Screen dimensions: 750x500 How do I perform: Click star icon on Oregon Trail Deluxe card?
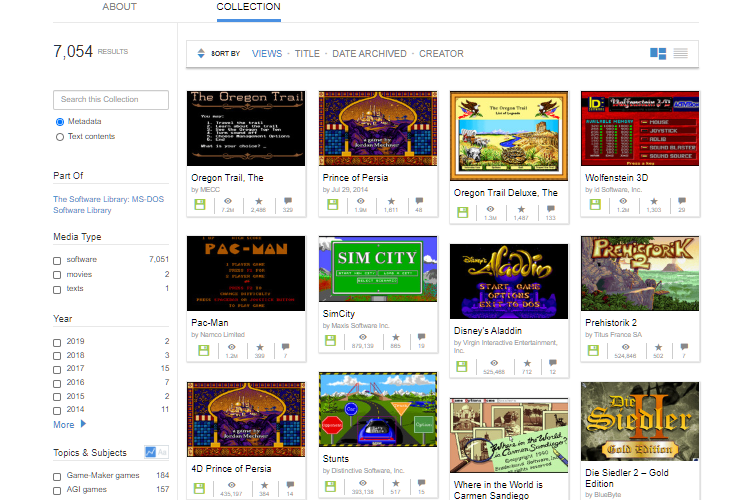tap(521, 209)
